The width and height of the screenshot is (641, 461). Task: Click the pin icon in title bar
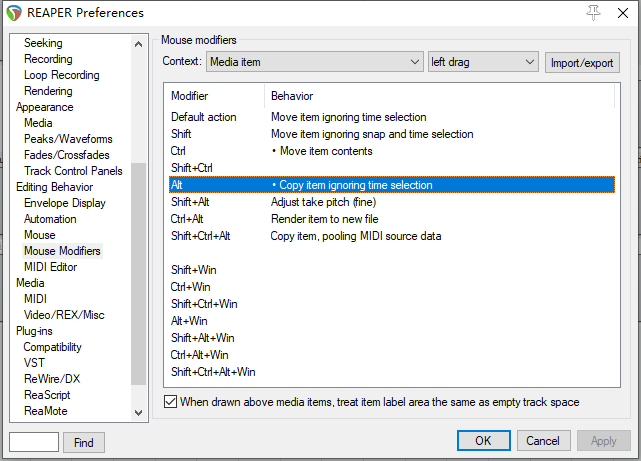coord(593,13)
